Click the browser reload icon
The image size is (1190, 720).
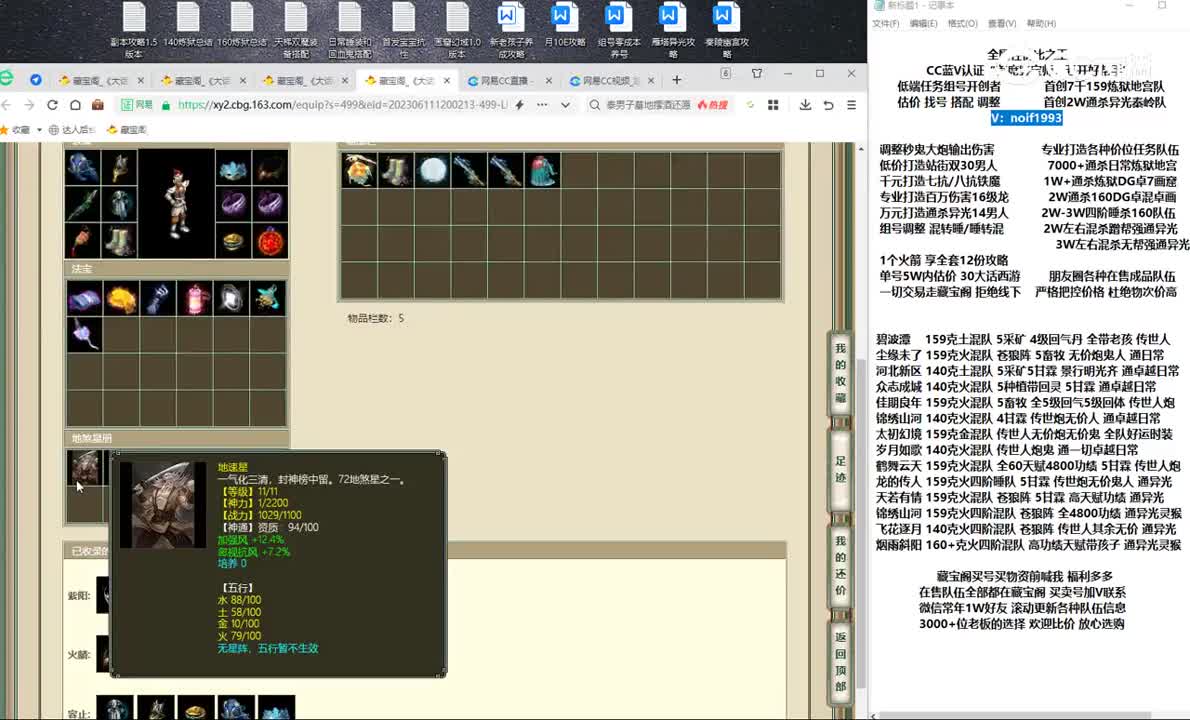(x=51, y=105)
